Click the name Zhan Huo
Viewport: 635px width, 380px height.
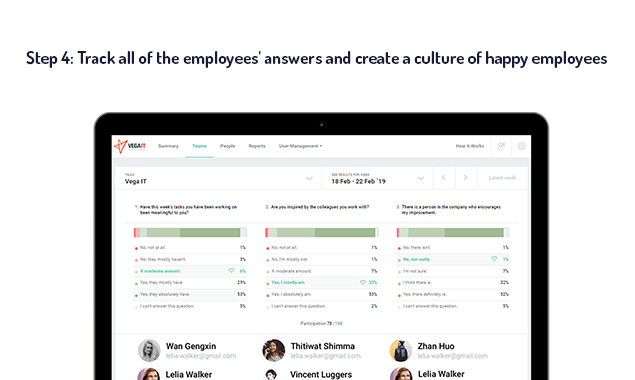pyautogui.click(x=436, y=346)
